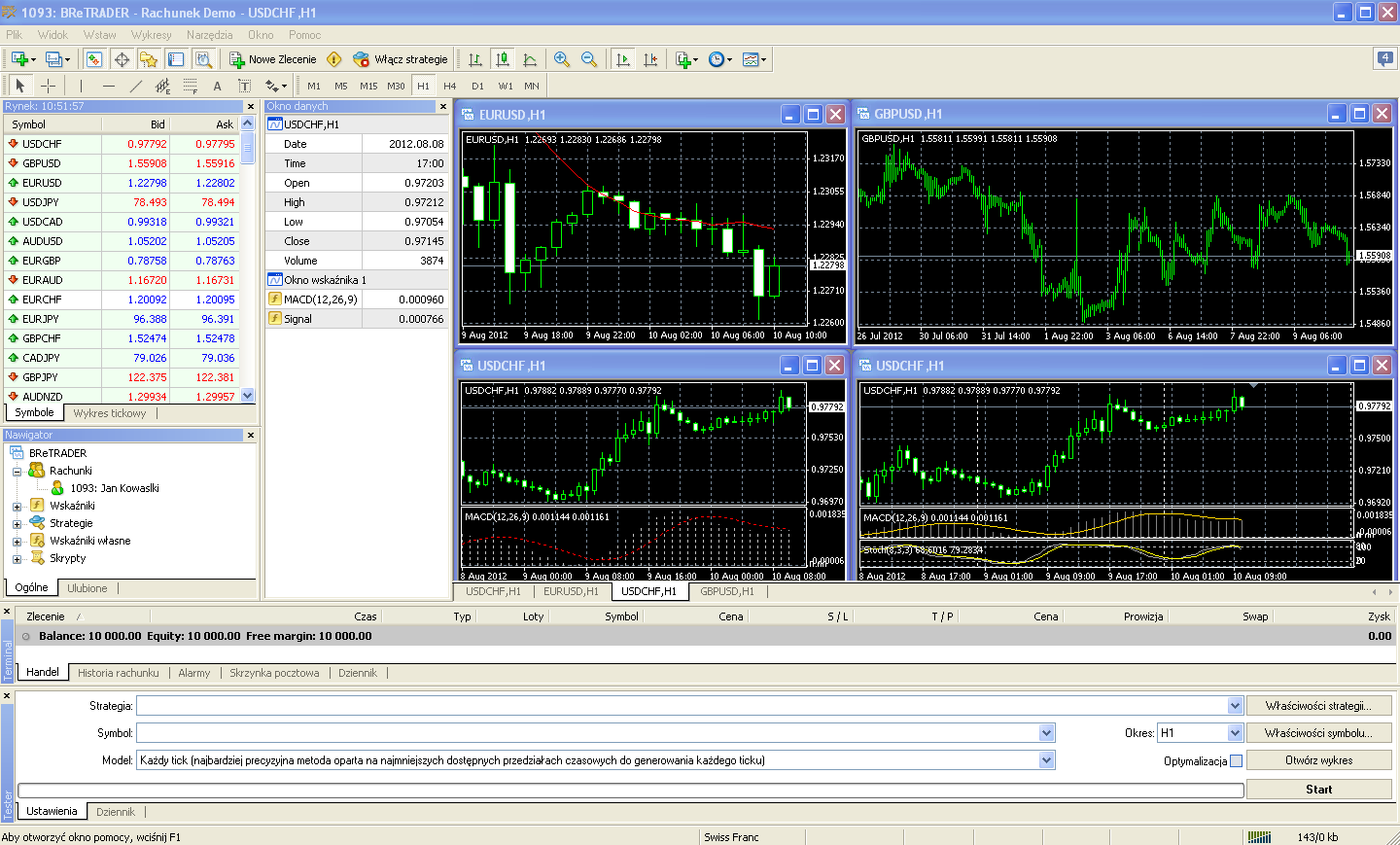Viewport: 1400px width, 845px height.
Task: Enable the Optymalizacja checkbox
Action: [1236, 761]
